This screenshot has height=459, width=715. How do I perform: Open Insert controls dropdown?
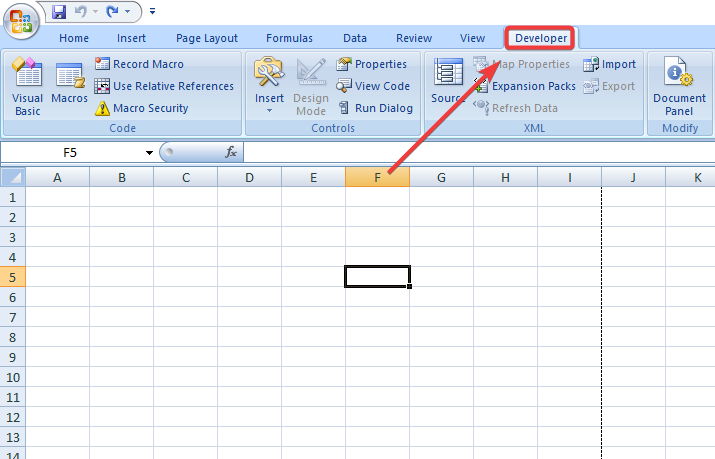[269, 86]
